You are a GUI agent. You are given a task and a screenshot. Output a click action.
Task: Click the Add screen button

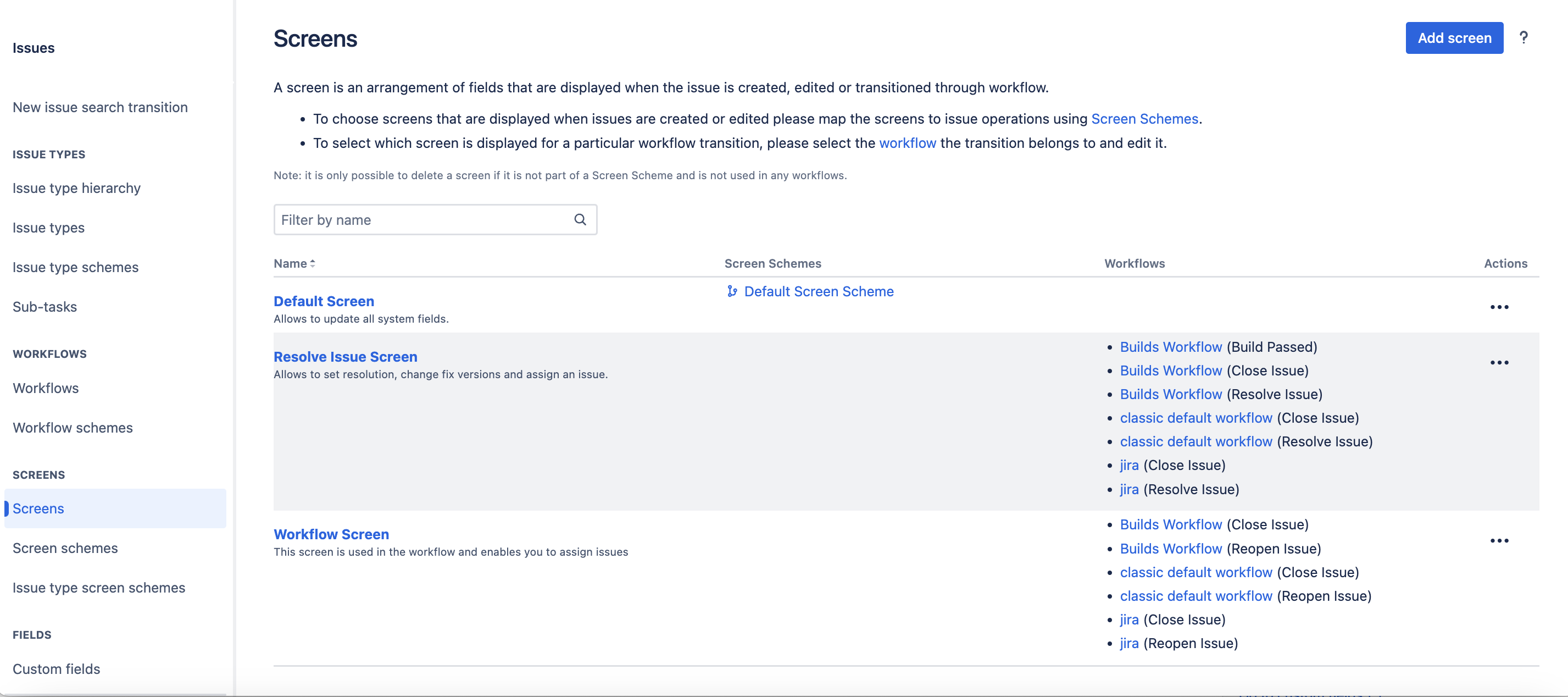tap(1454, 38)
